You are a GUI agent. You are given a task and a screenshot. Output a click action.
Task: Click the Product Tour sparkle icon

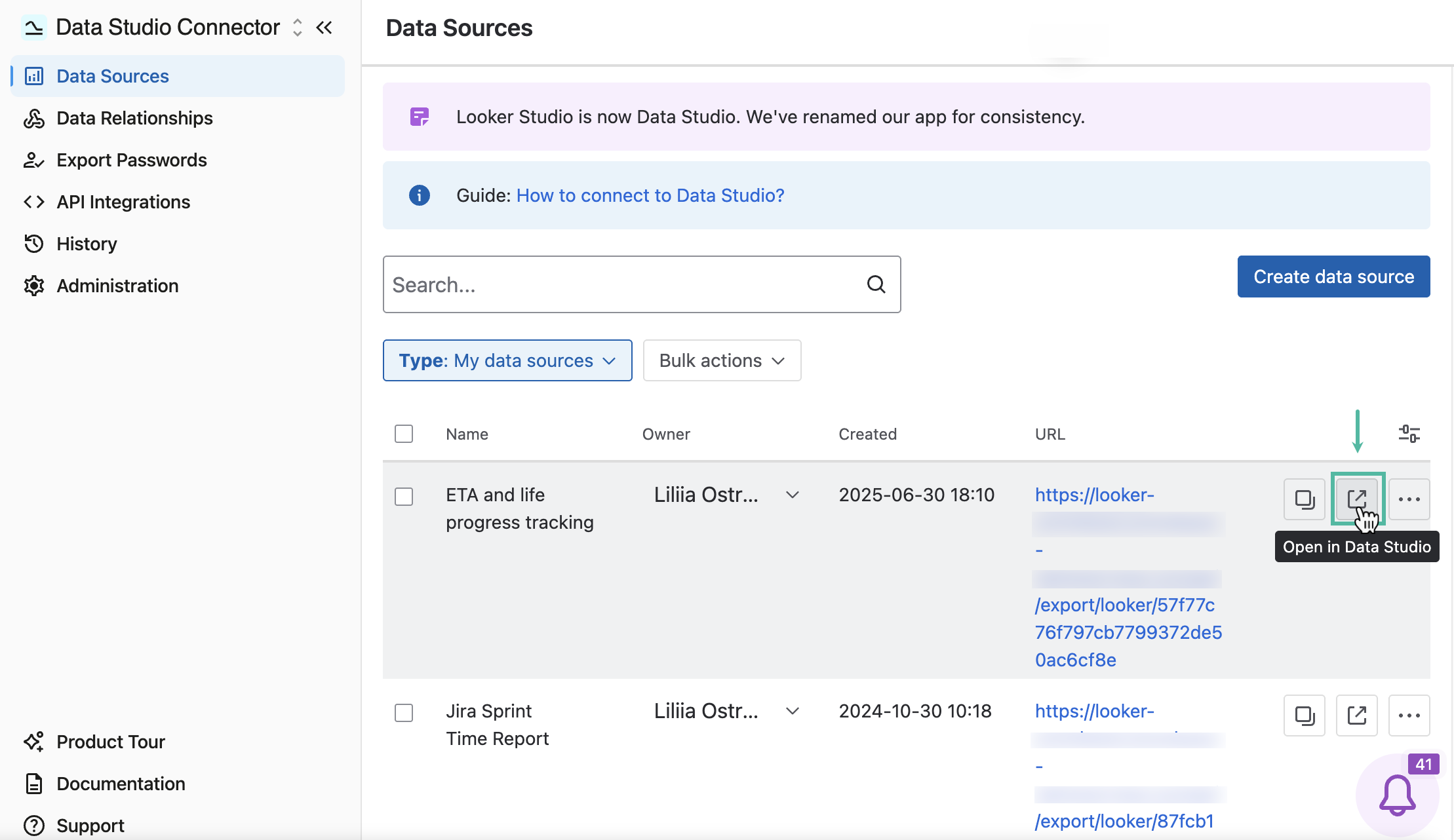[34, 742]
